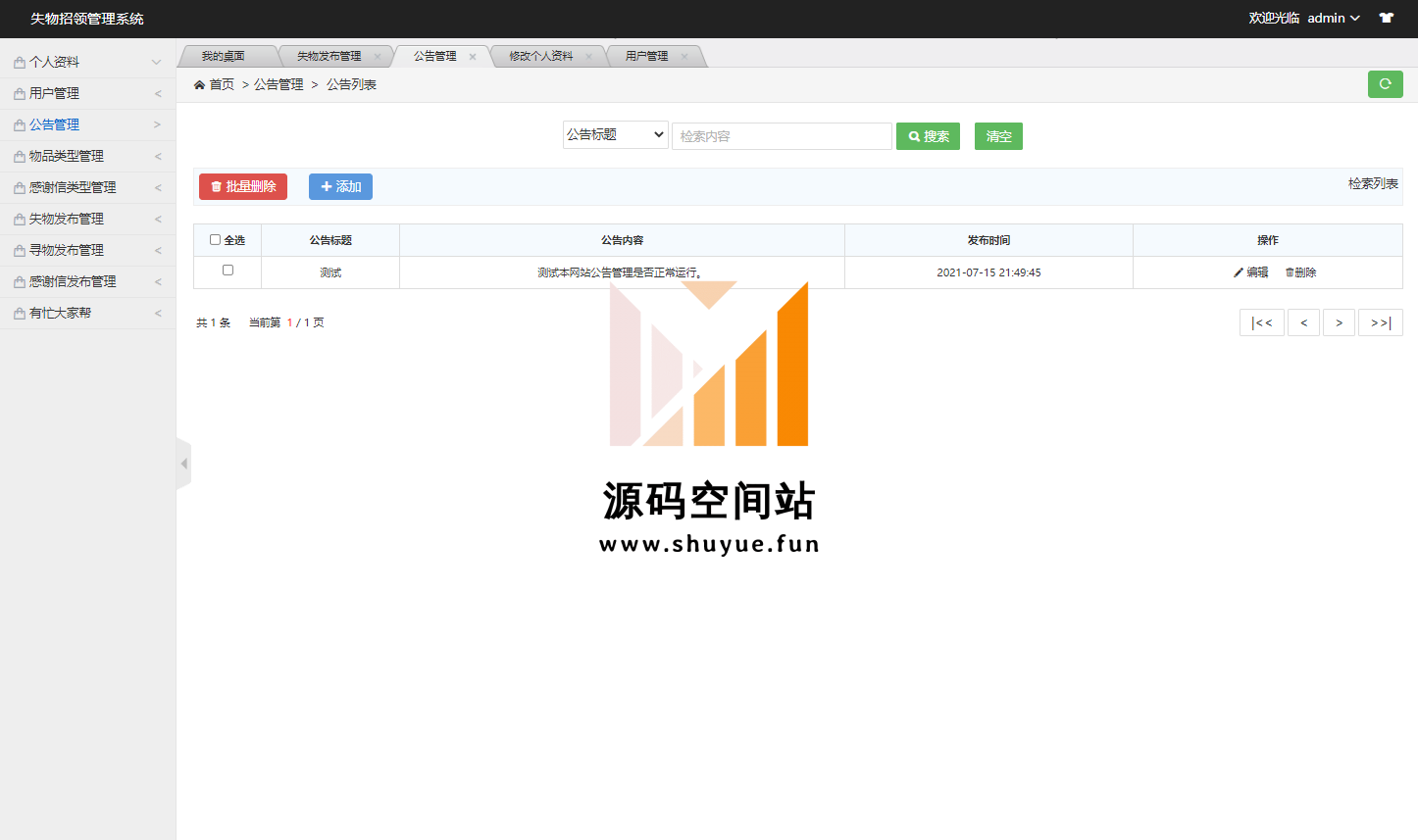
Task: Click the 操作 column header
Action: tap(1268, 240)
